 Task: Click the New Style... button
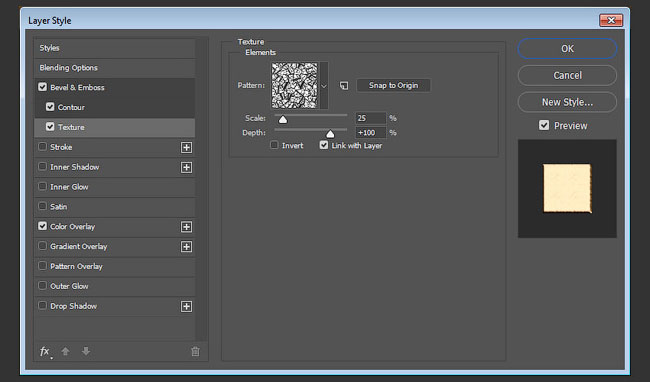[567, 102]
